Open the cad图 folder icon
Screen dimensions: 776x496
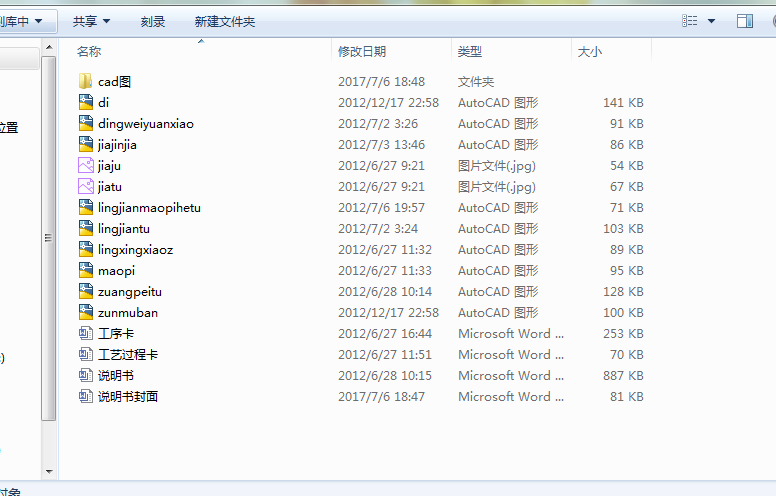tap(85, 82)
